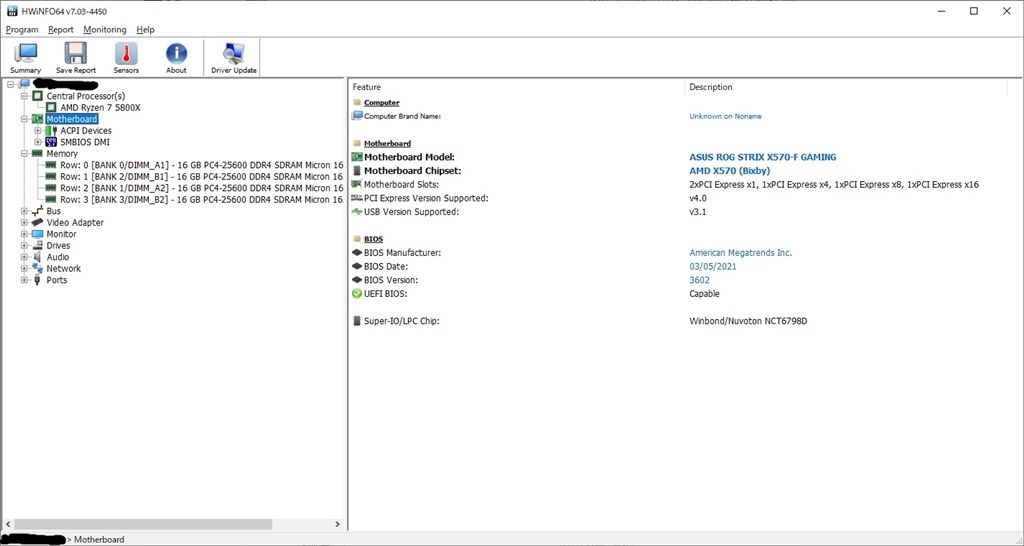Open the Summary toolbar icon
Image resolution: width=1024 pixels, height=546 pixels.
coord(25,57)
